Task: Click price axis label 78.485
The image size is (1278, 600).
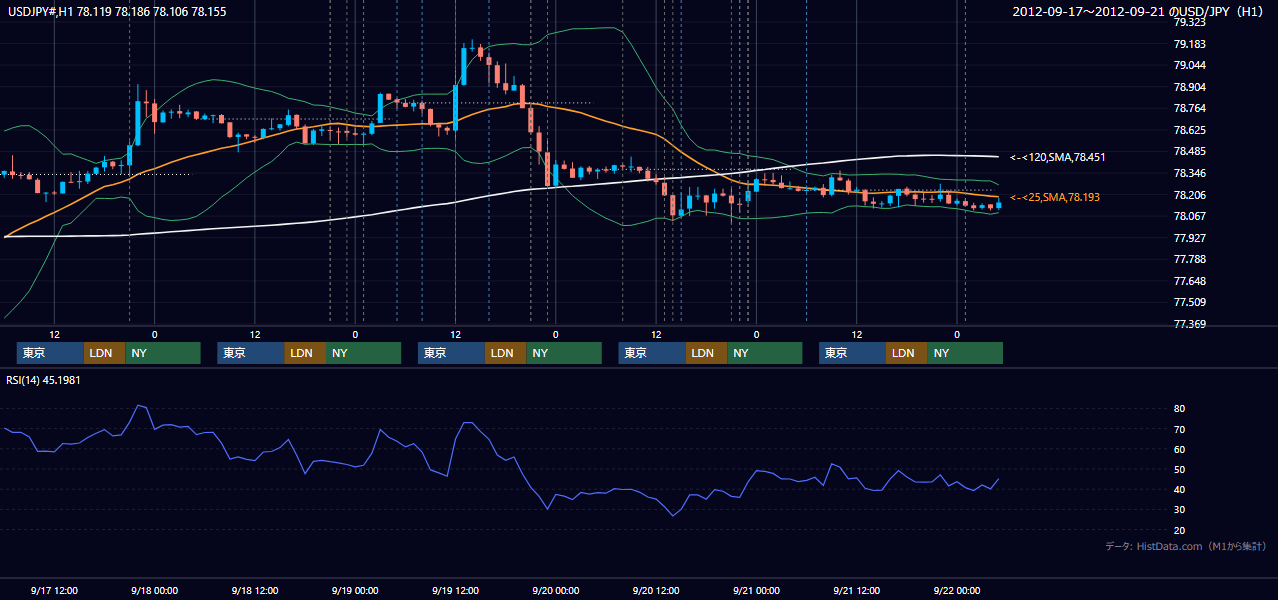Action: point(1188,152)
